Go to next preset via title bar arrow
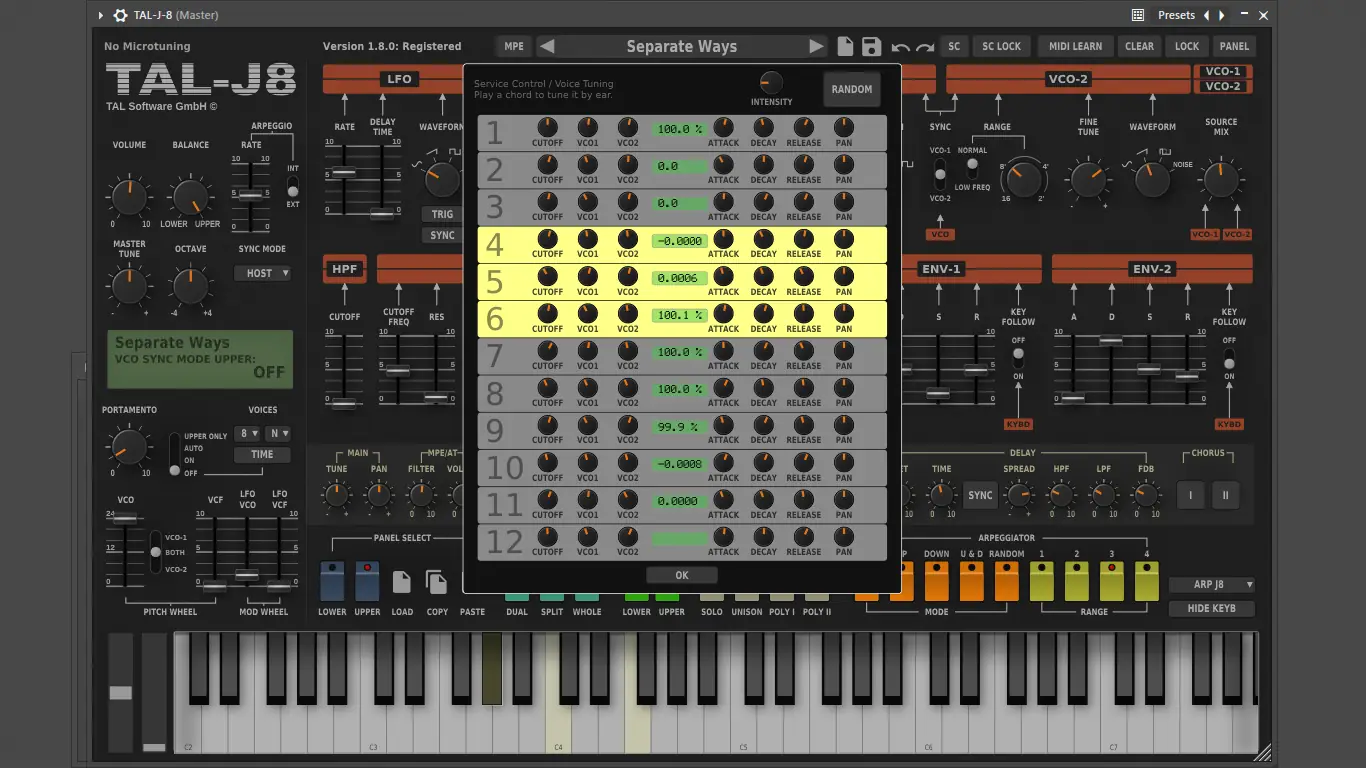 pos(1222,15)
